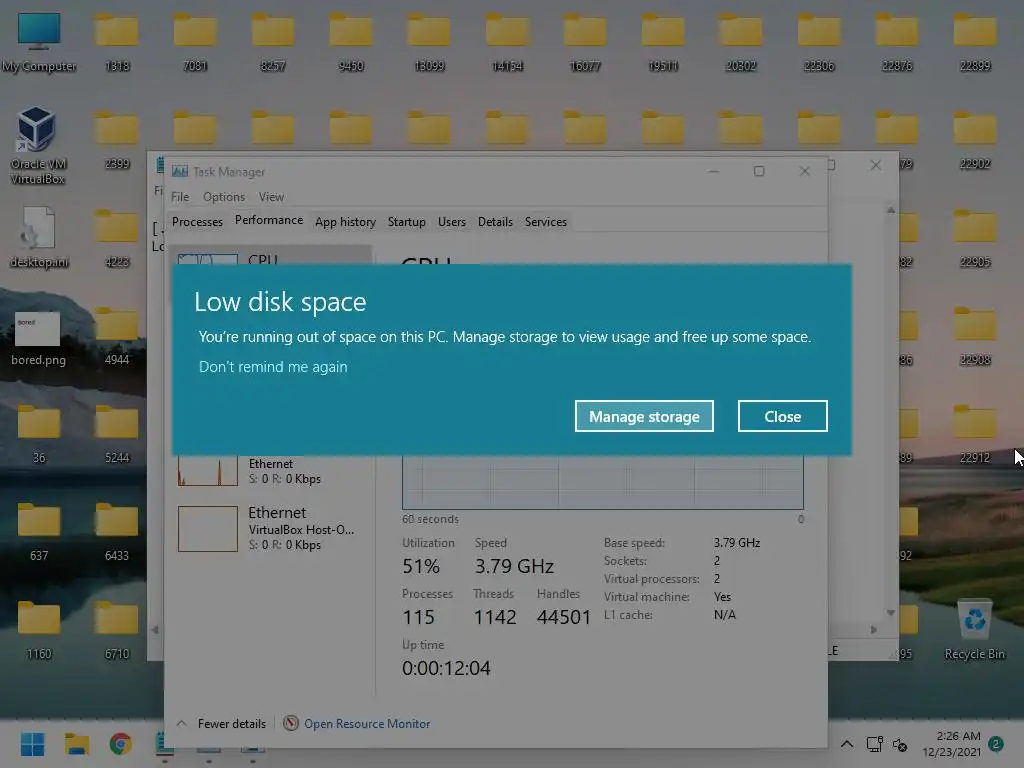
Task: Open the taskbar clock and date
Action: [952, 744]
